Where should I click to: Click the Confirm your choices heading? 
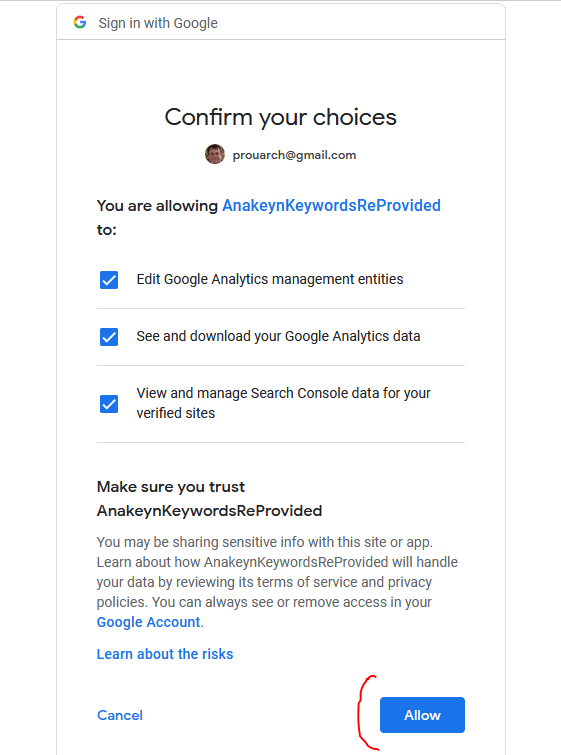pos(281,117)
